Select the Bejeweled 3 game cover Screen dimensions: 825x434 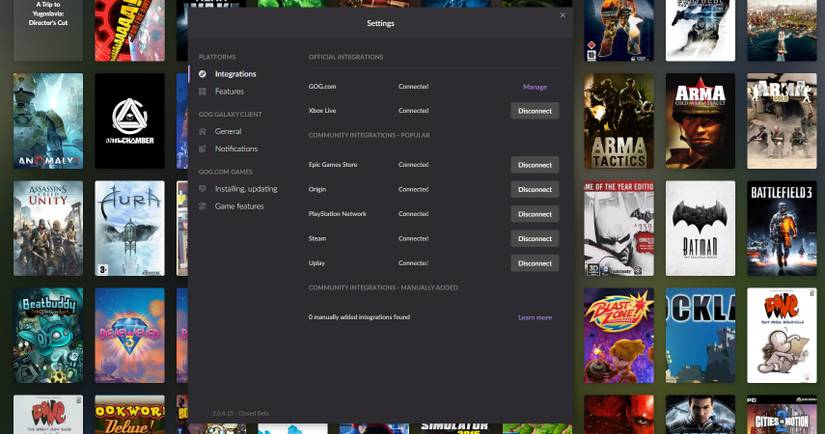(129, 336)
